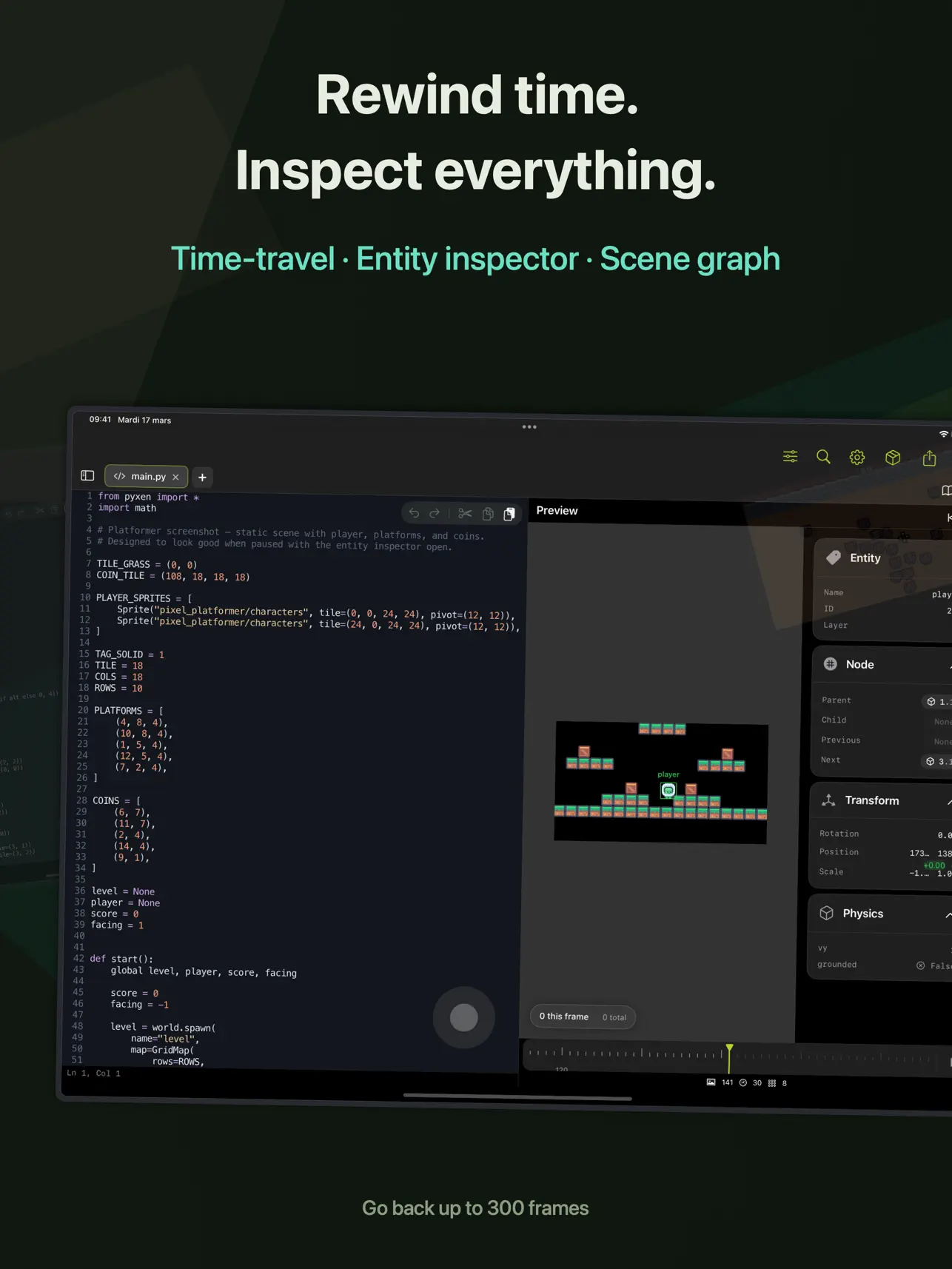The image size is (952, 1269).
Task: Click the green player label in preview
Action: pos(668,774)
